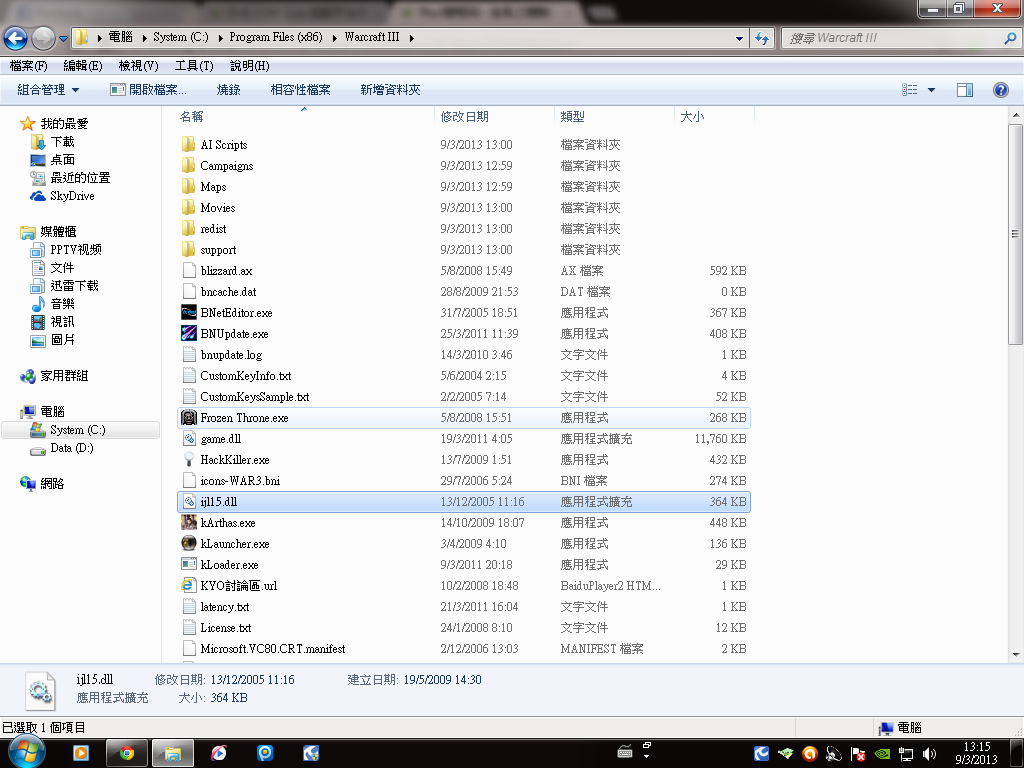Open the 檔案(F) menu
The height and width of the screenshot is (768, 1024).
pos(29,66)
